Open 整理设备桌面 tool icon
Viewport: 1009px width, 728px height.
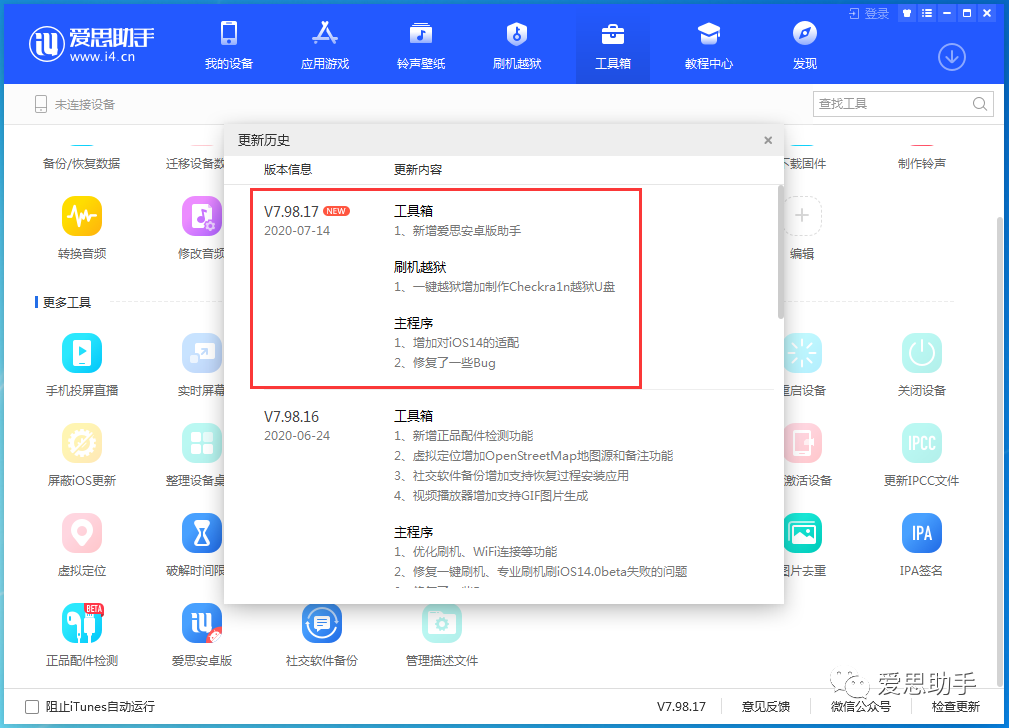pyautogui.click(x=201, y=443)
